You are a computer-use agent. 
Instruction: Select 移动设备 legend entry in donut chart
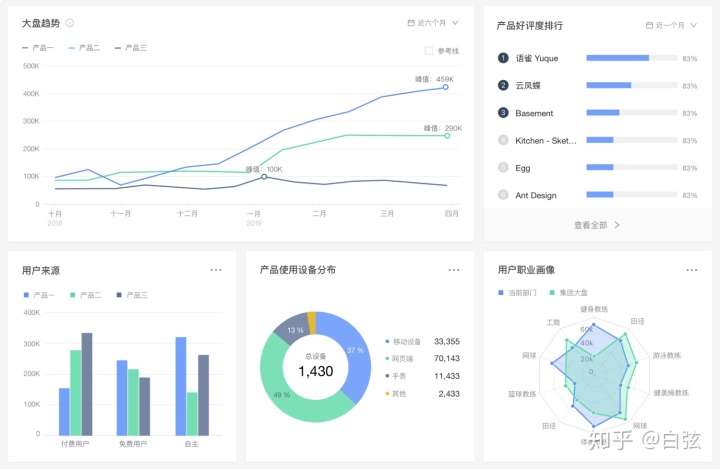click(x=403, y=342)
